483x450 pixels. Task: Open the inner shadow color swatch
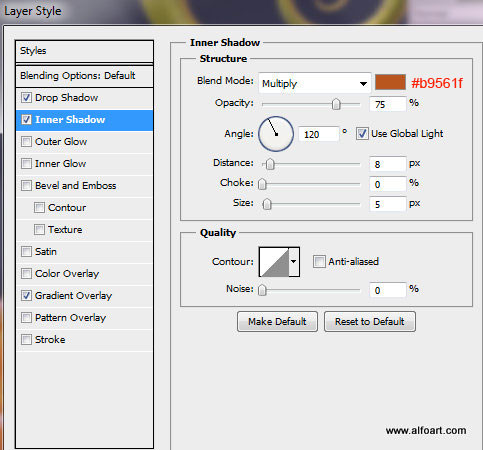(x=390, y=82)
